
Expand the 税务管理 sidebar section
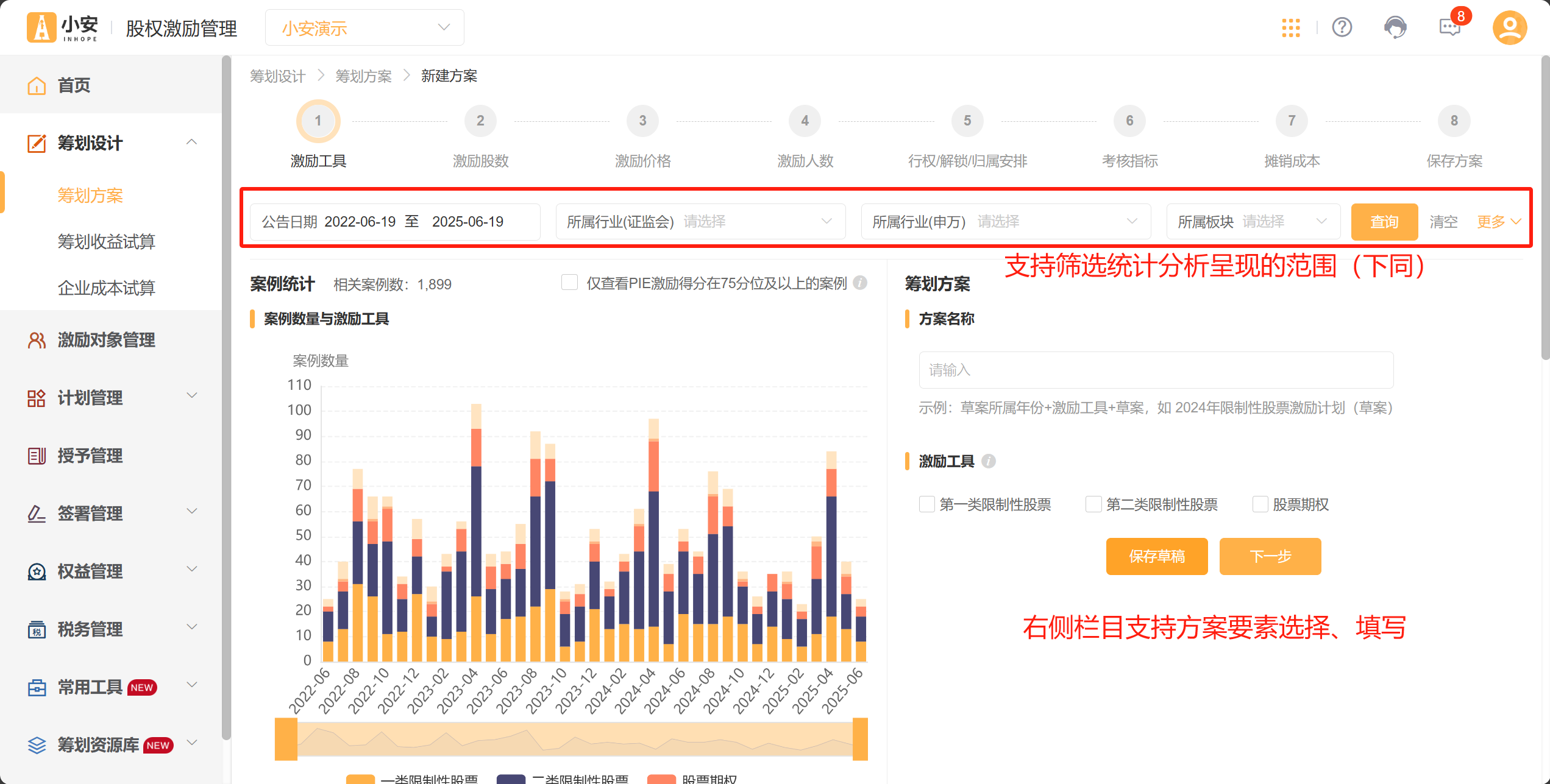point(192,627)
